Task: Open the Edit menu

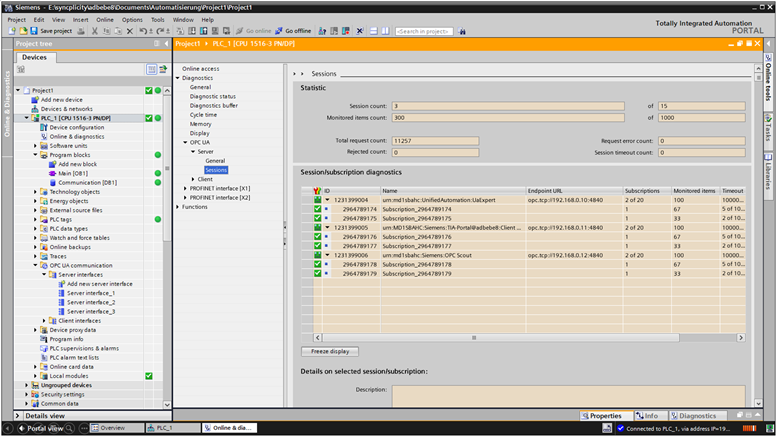Action: [39, 20]
